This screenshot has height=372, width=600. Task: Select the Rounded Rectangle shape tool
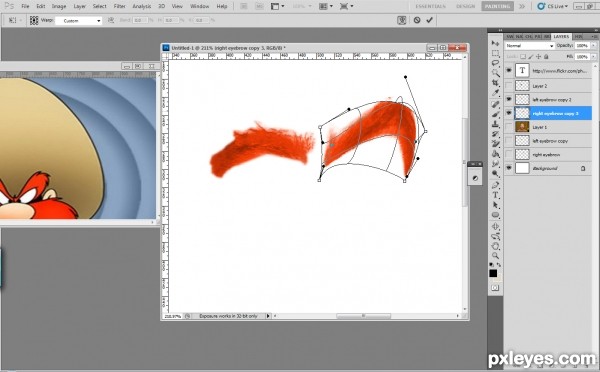point(495,215)
